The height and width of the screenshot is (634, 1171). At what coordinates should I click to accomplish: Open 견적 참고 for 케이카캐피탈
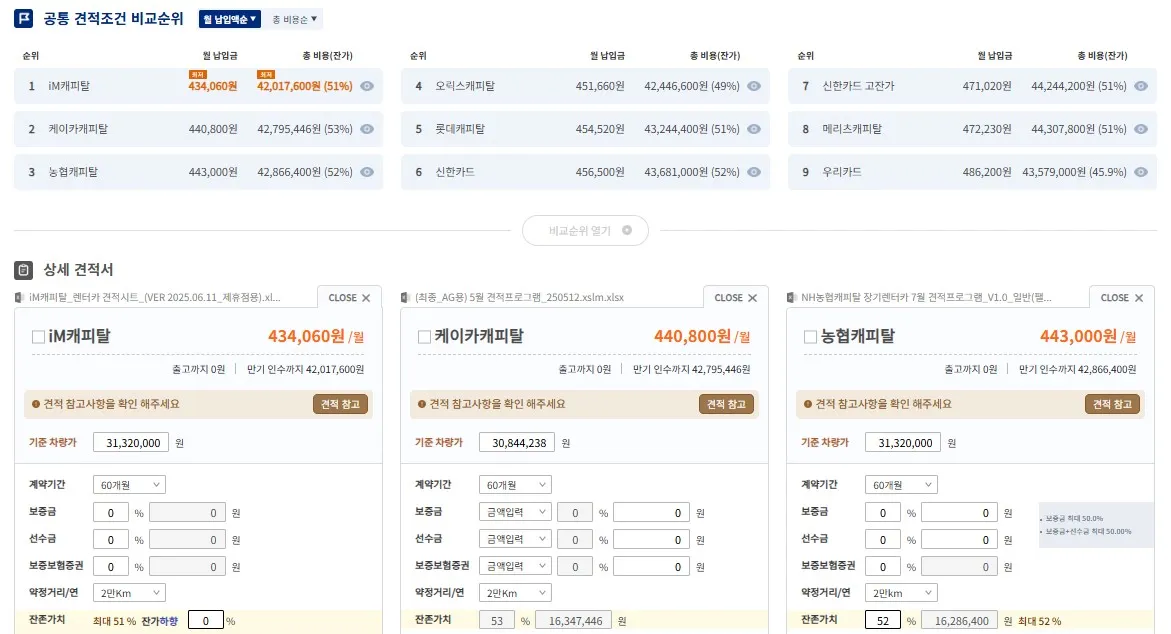coord(726,404)
